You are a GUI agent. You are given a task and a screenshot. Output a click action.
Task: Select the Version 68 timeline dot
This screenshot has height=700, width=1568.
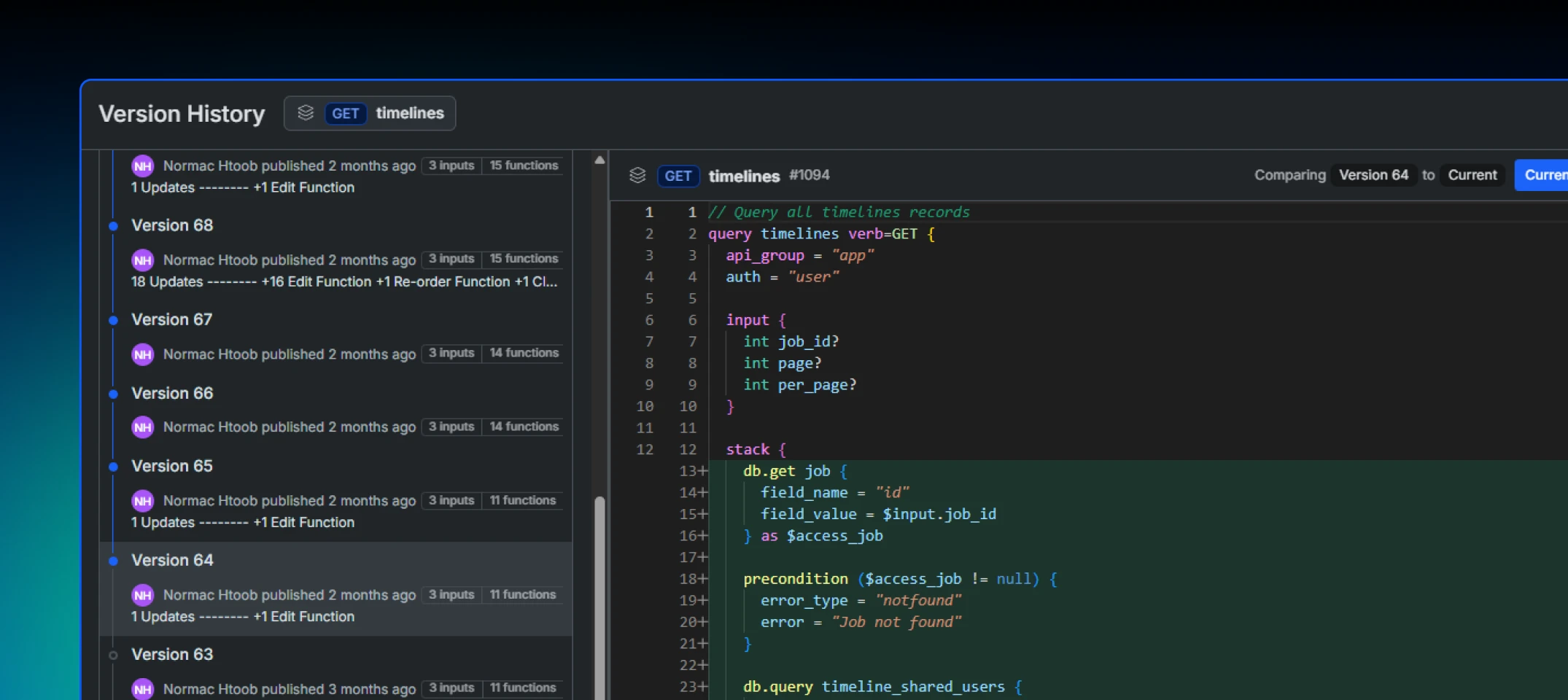[113, 226]
